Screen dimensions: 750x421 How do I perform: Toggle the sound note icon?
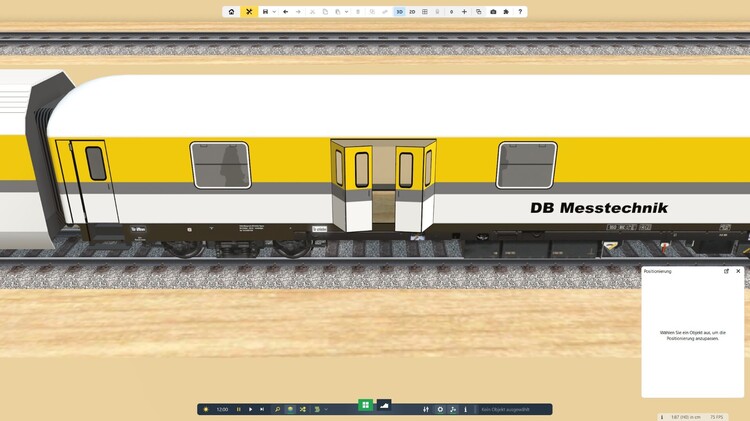(x=453, y=410)
